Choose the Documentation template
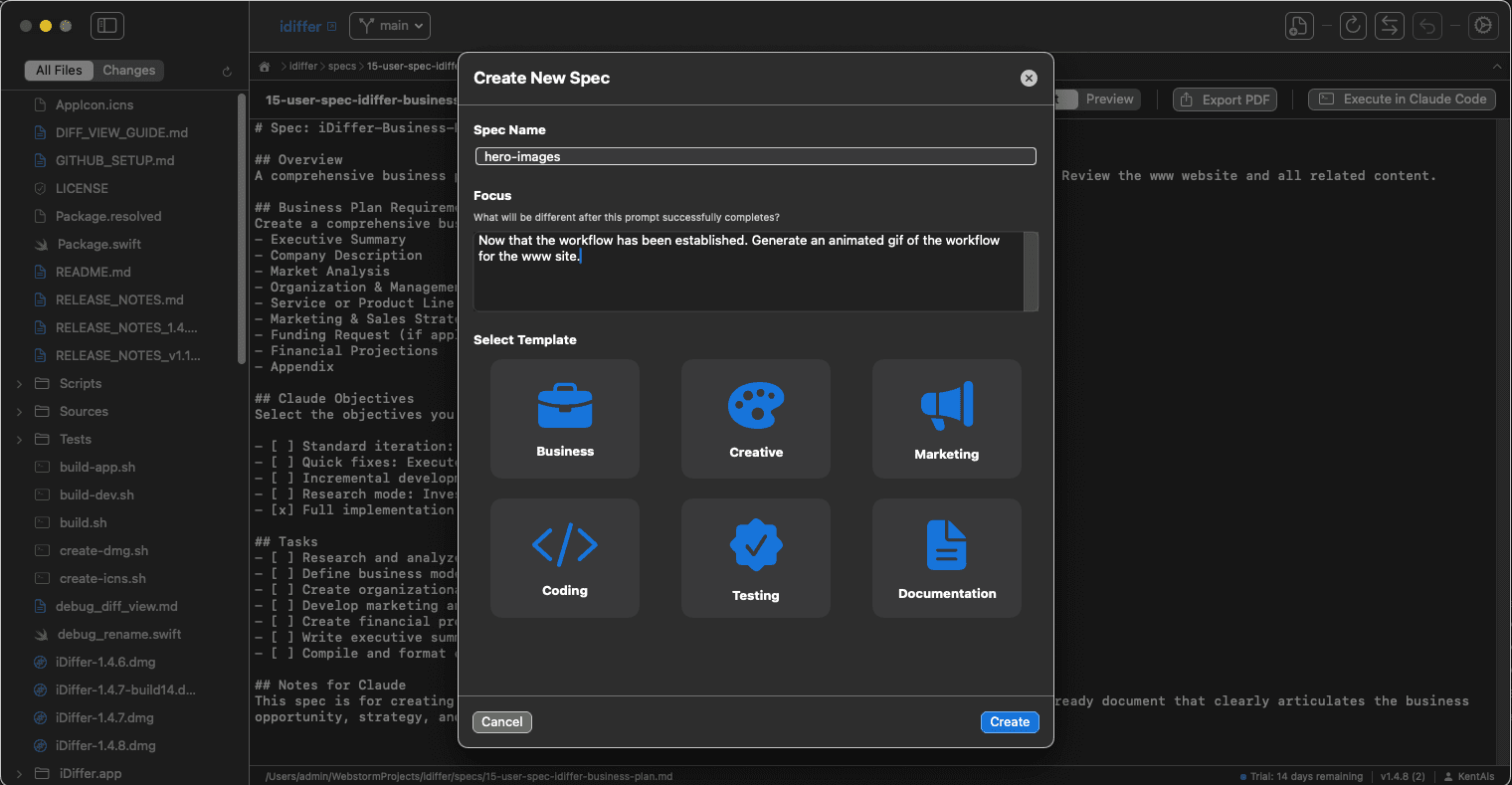1512x785 pixels. coord(946,557)
